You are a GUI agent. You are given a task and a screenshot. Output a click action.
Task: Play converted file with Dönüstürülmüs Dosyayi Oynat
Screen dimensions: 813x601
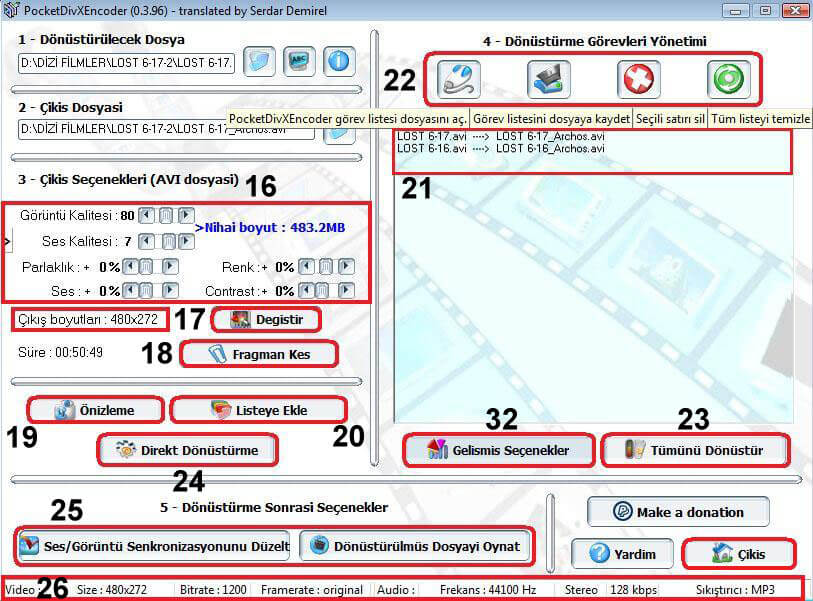tap(415, 546)
